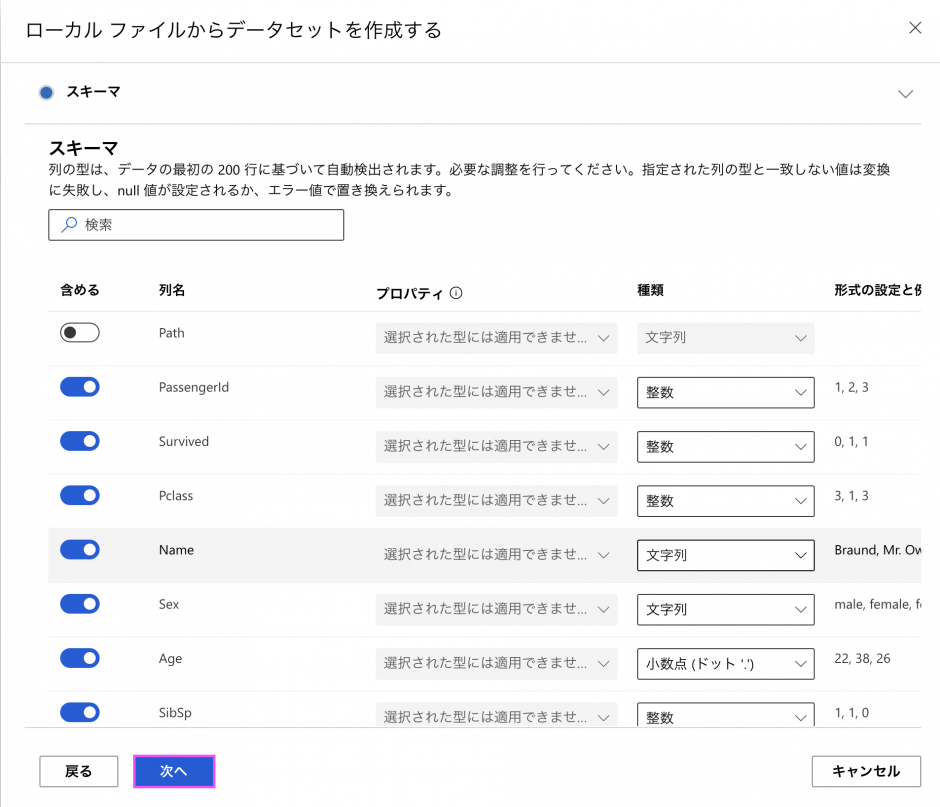Click the info icon next to プロパティ
The image size is (940, 807).
click(456, 293)
